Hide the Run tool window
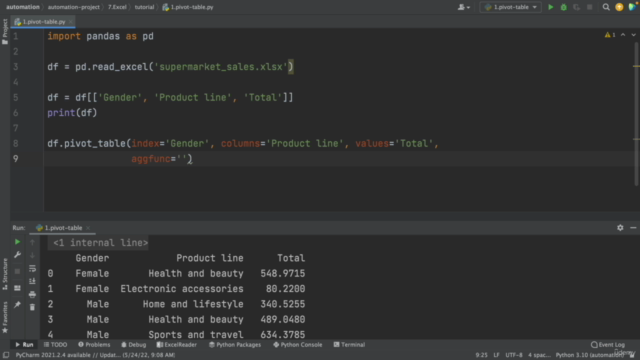 633,228
